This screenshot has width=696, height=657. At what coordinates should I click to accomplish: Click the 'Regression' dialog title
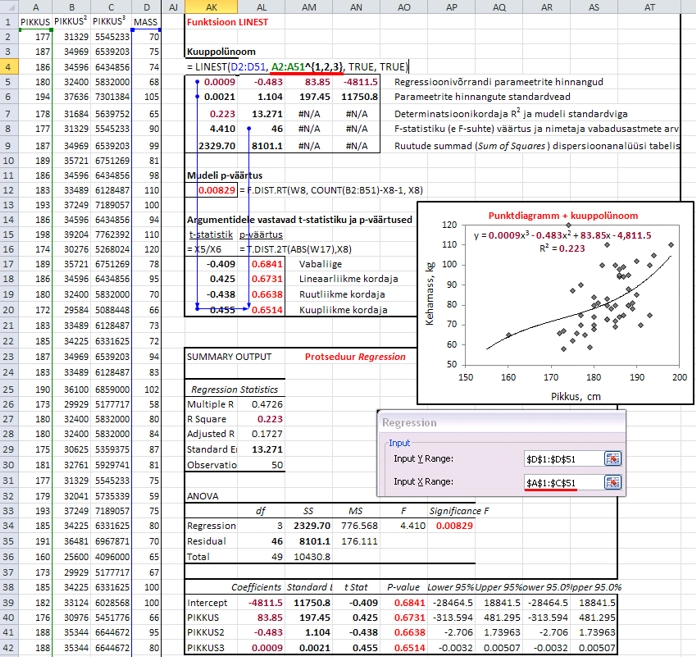click(x=409, y=423)
